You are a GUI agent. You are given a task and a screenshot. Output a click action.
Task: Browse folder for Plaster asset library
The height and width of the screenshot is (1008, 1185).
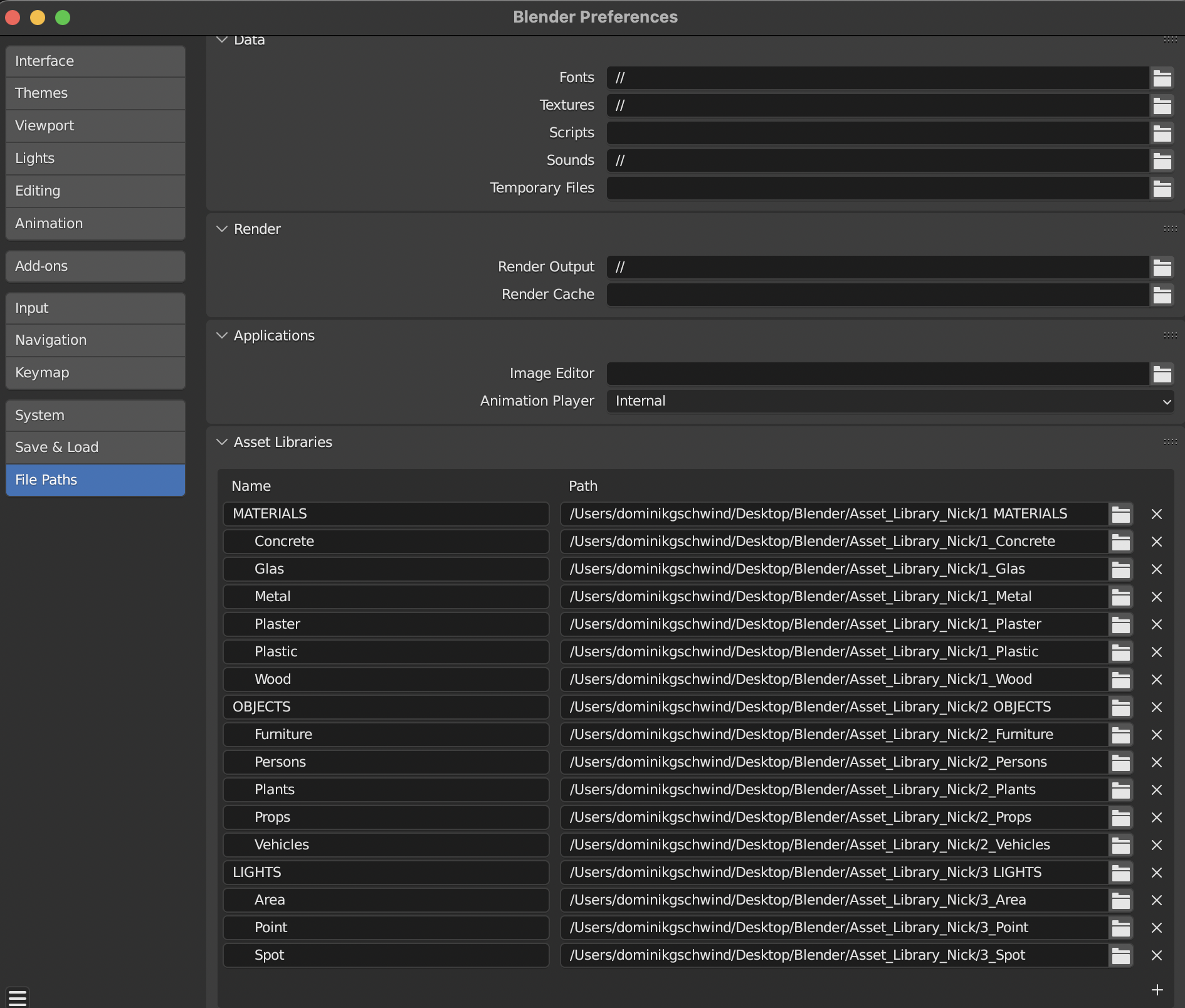(1121, 624)
